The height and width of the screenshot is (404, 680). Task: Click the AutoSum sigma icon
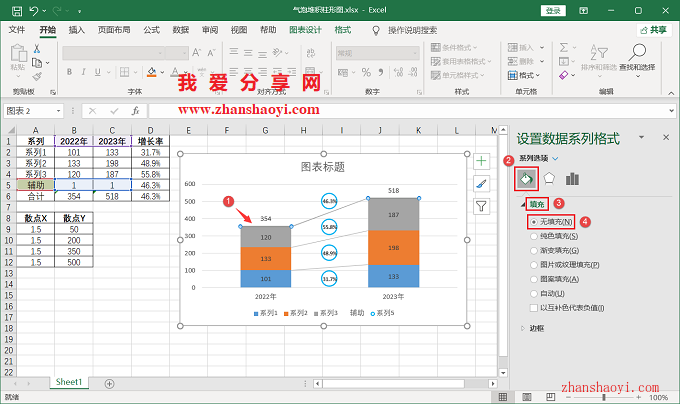click(564, 47)
